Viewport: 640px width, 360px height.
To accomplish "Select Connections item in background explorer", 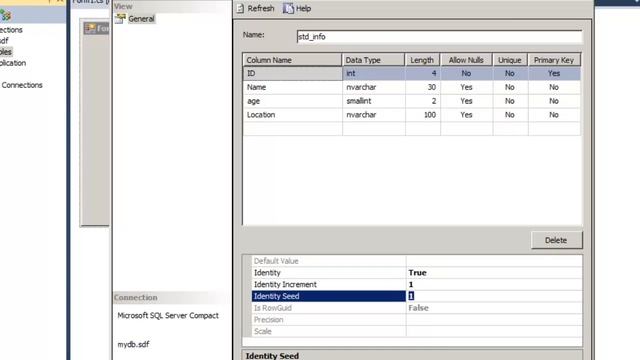I will coord(22,85).
